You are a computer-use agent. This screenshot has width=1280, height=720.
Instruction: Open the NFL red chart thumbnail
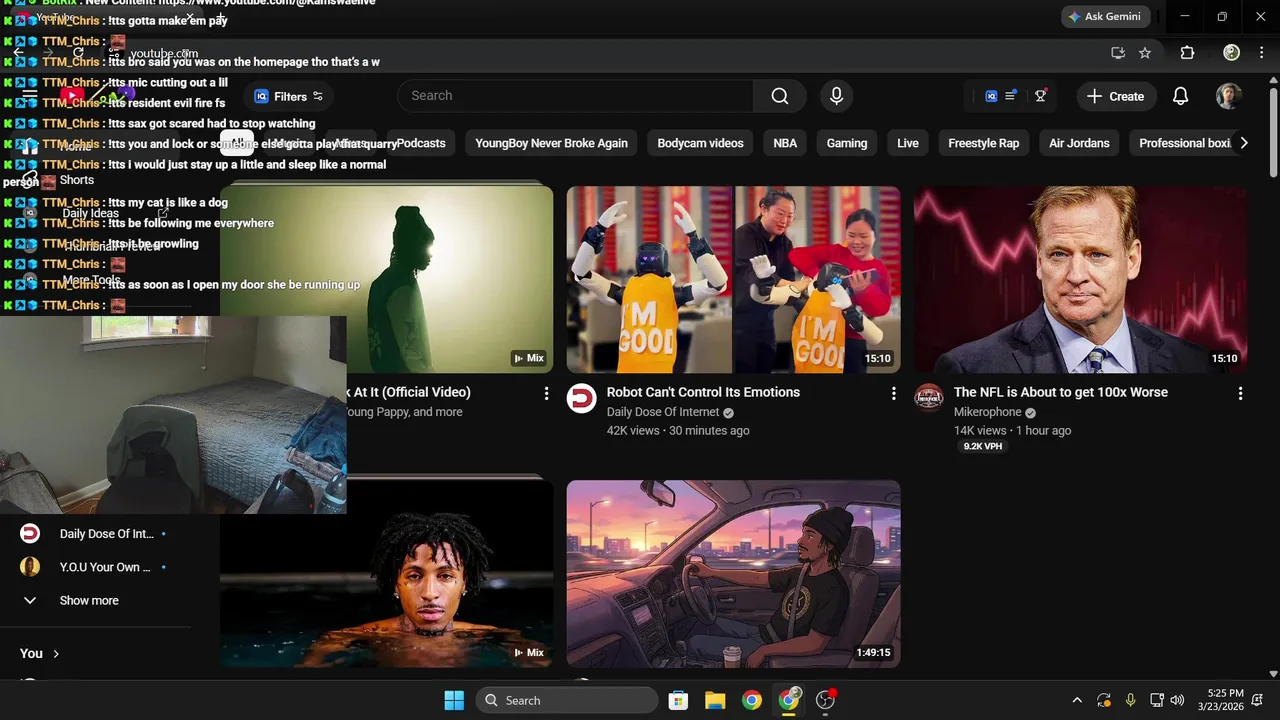(x=1081, y=280)
